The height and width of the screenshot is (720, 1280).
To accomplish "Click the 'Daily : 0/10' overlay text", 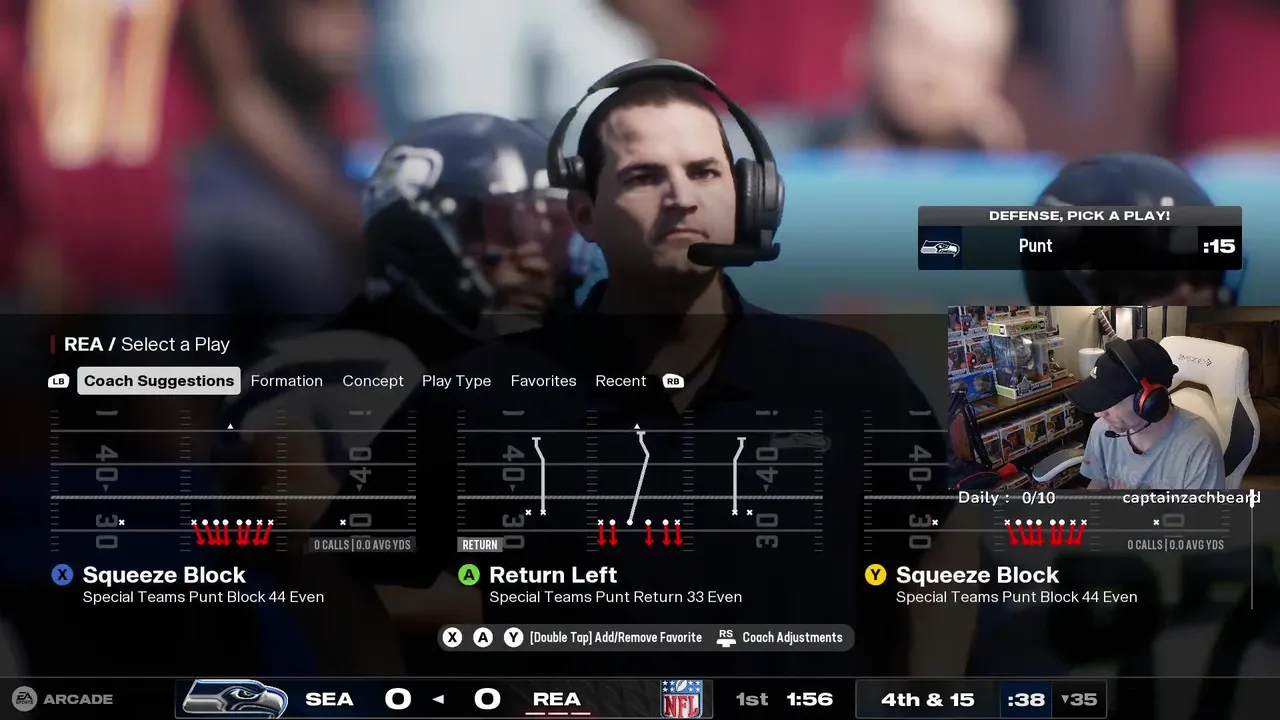I will (1006, 497).
